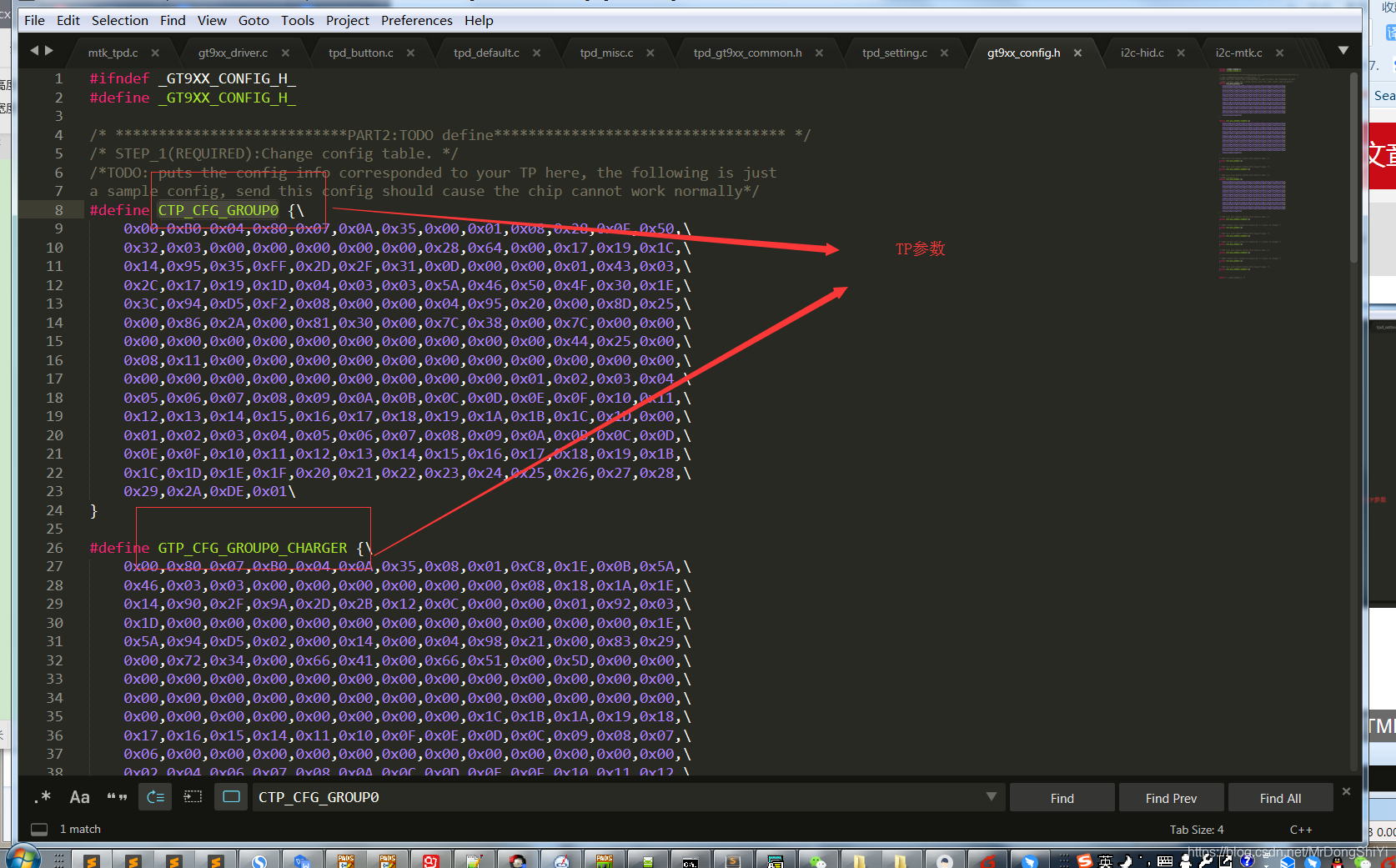Switch to the i2c-hid.c tab
This screenshot has height=868, width=1396.
click(1142, 53)
